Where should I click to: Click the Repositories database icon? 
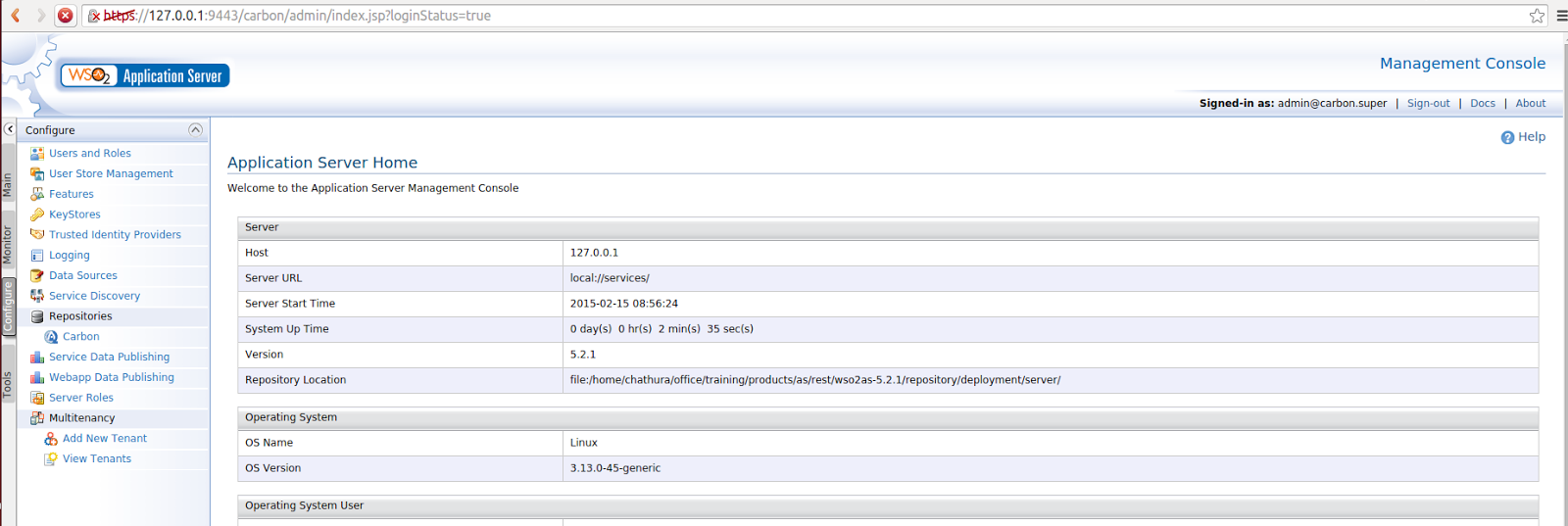(37, 316)
